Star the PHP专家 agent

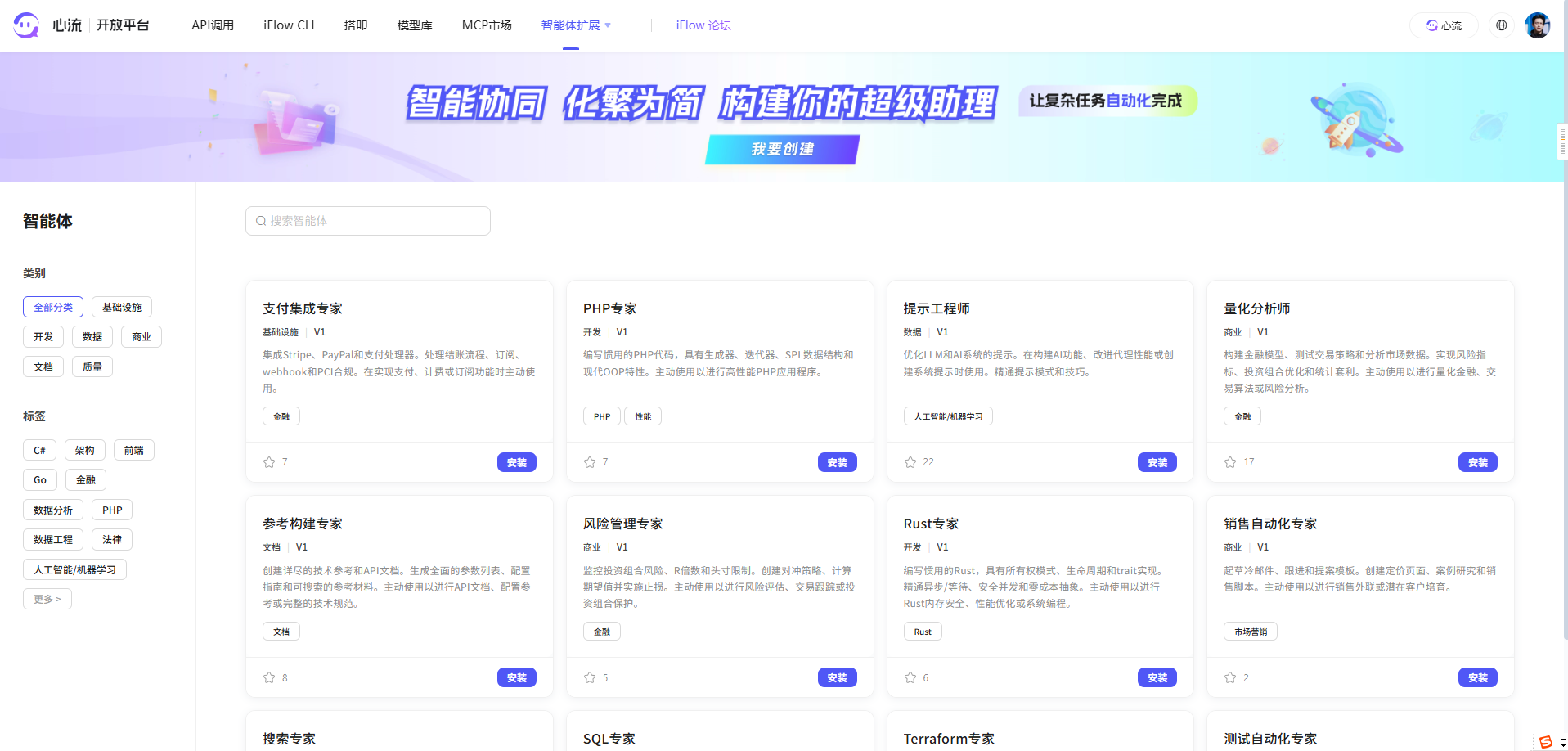(x=590, y=462)
